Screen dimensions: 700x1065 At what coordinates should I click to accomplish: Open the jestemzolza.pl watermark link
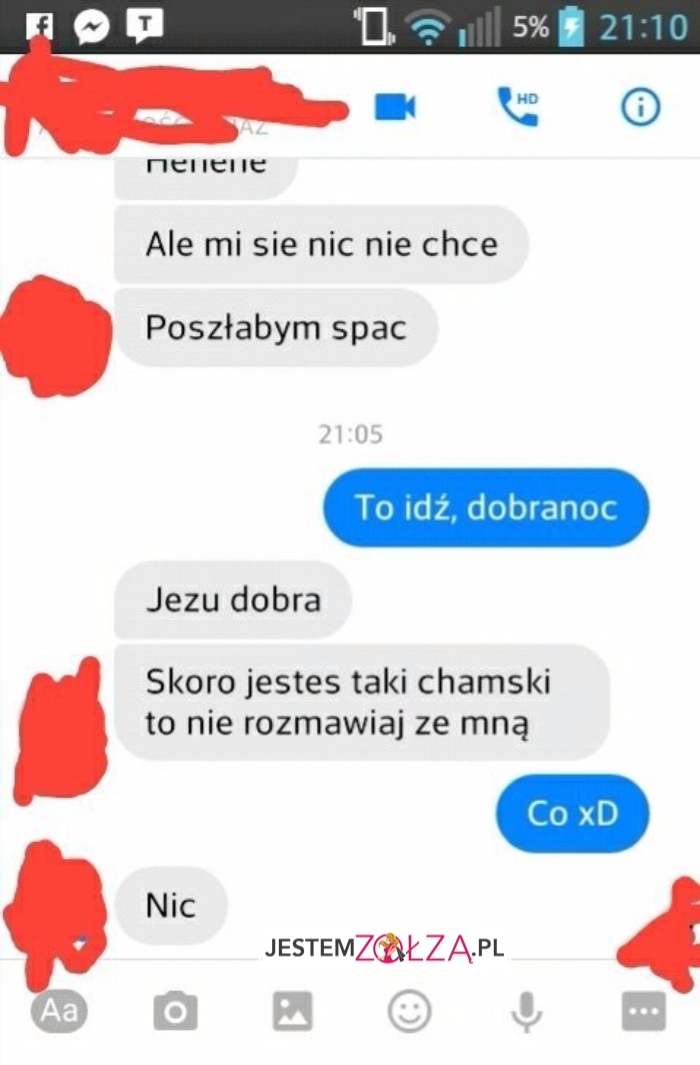384,948
